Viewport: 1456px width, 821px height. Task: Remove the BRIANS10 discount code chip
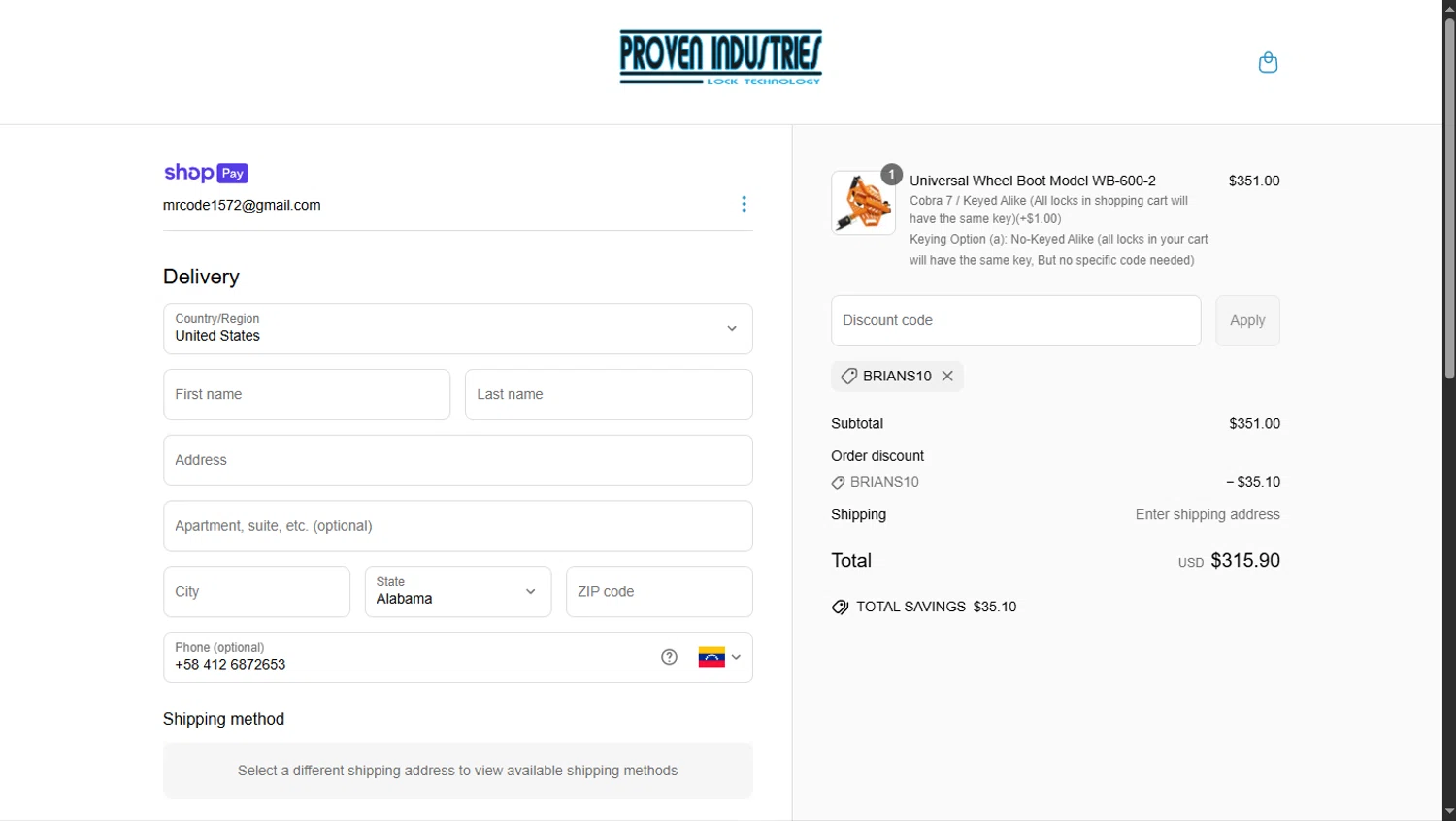(947, 376)
